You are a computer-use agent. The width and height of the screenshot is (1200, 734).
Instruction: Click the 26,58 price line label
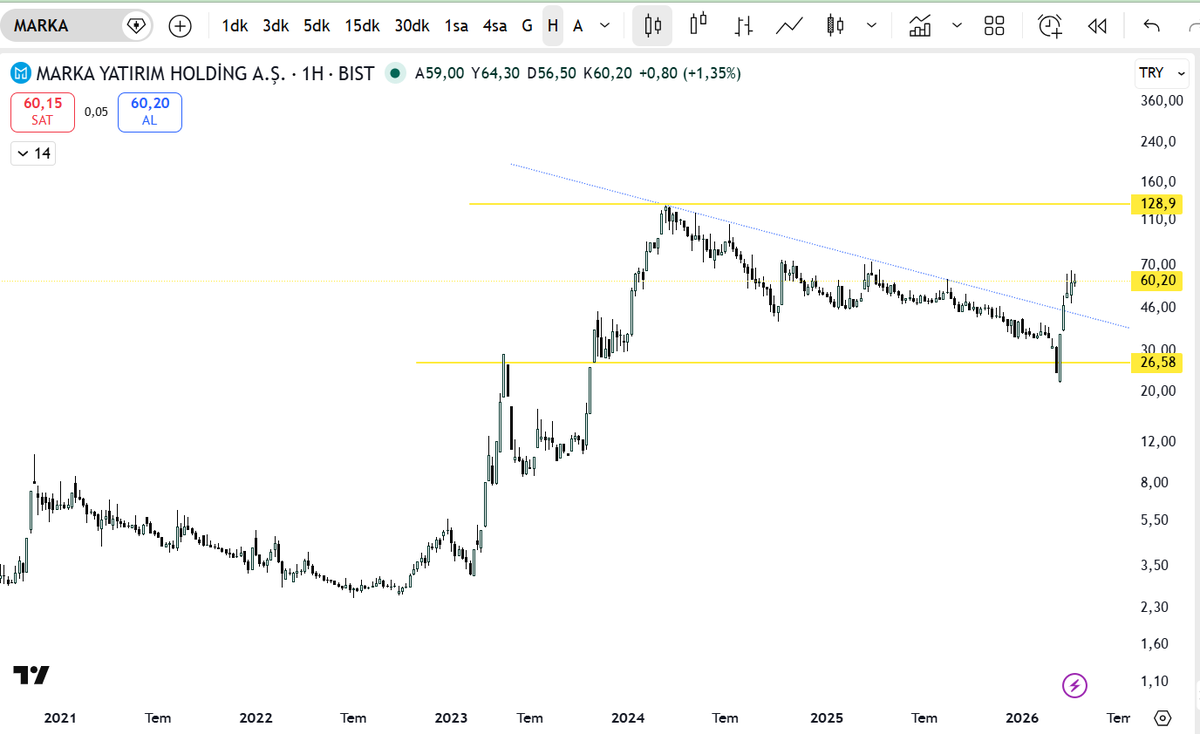pos(1159,362)
